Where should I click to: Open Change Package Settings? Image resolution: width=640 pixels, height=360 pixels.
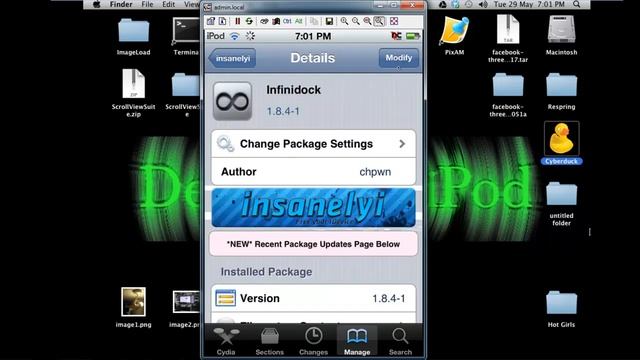click(313, 144)
